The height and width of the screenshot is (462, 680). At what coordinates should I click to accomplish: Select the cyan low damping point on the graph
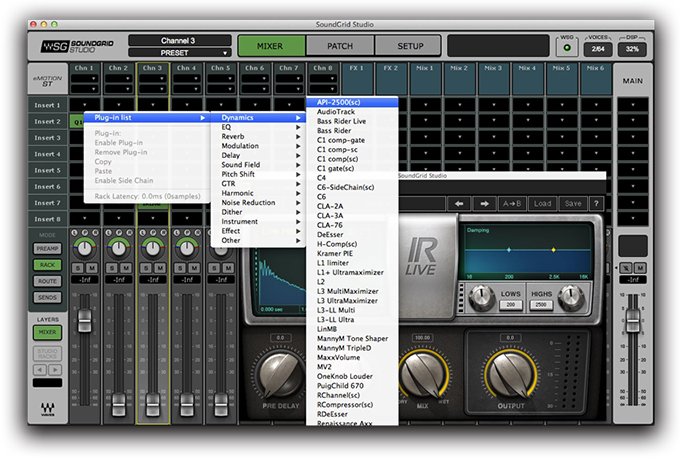[x=509, y=250]
